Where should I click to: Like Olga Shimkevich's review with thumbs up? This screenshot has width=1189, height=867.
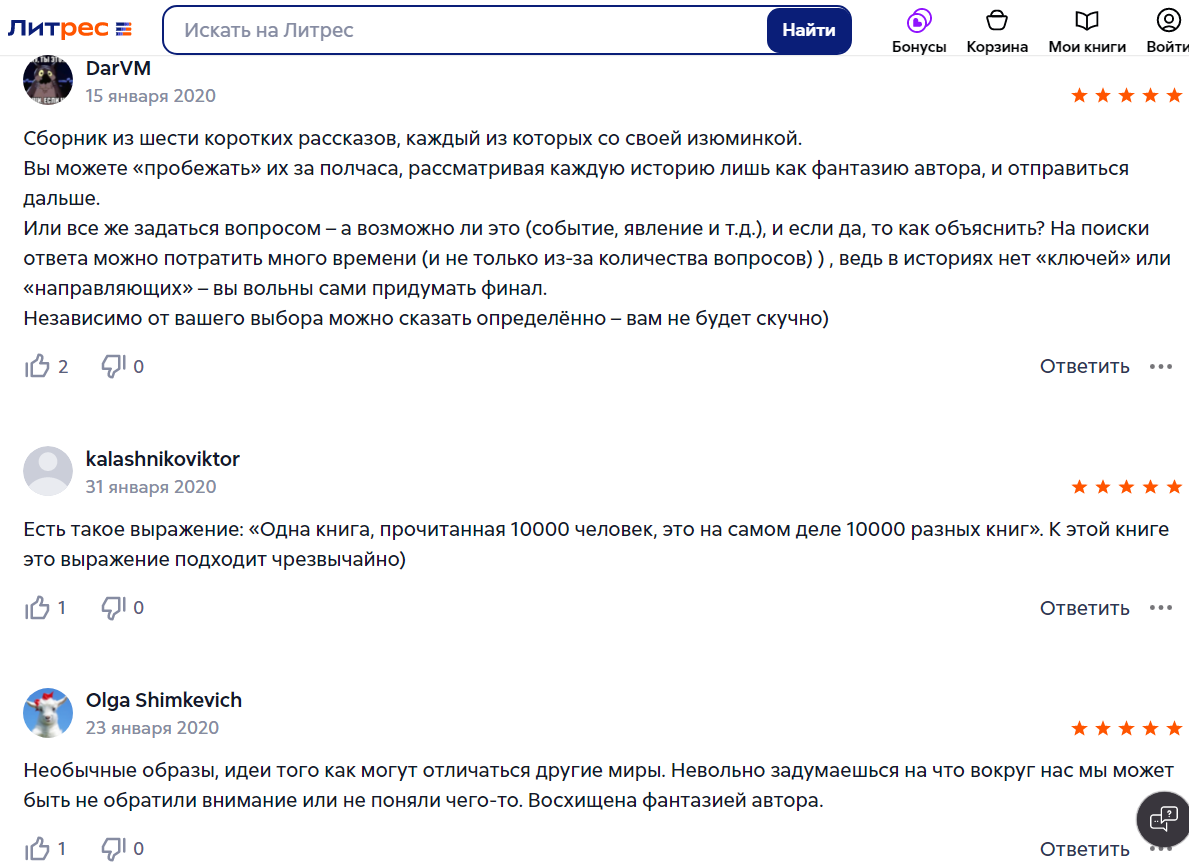(37, 849)
